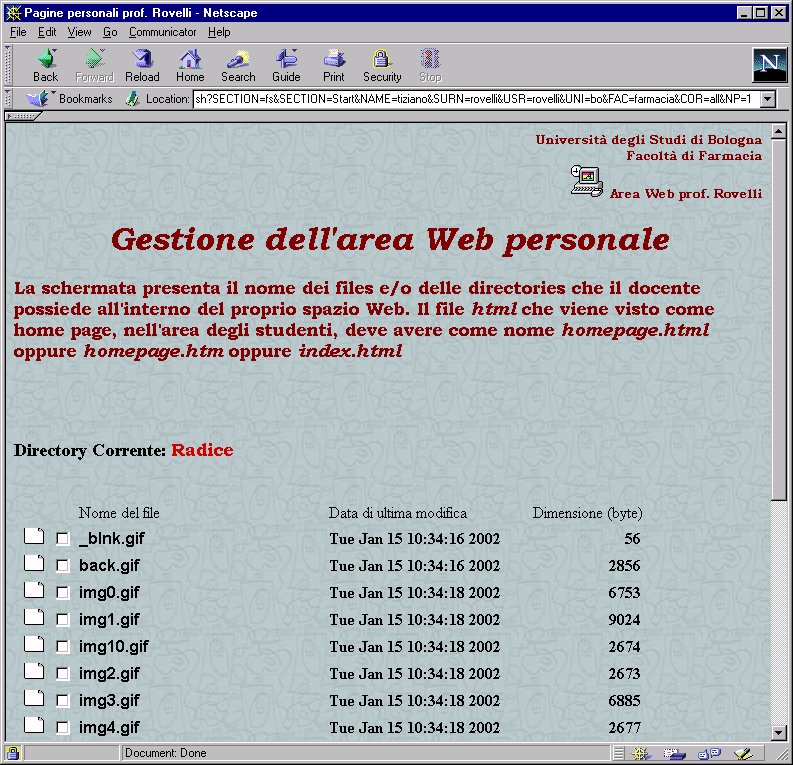Image resolution: width=793 pixels, height=765 pixels.
Task: Open the img3.gif file link
Action: tap(109, 701)
